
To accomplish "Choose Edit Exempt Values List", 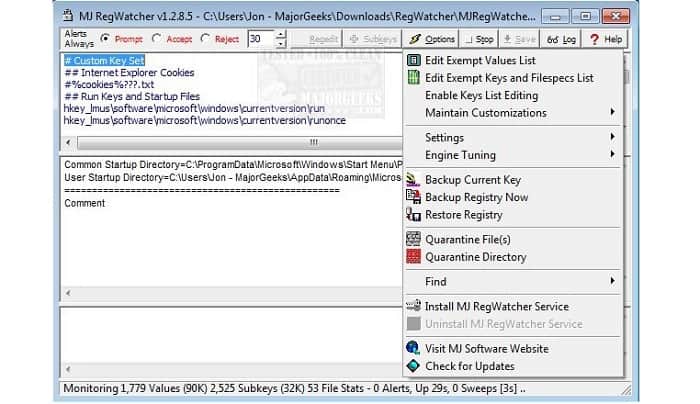I will pyautogui.click(x=513, y=60).
